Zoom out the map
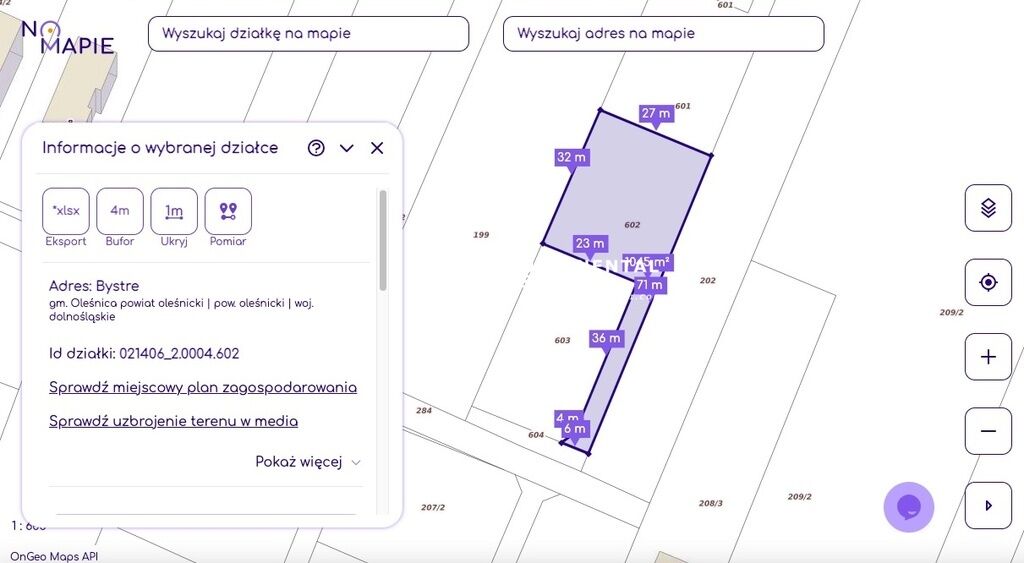This screenshot has height=563, width=1024. [x=988, y=431]
